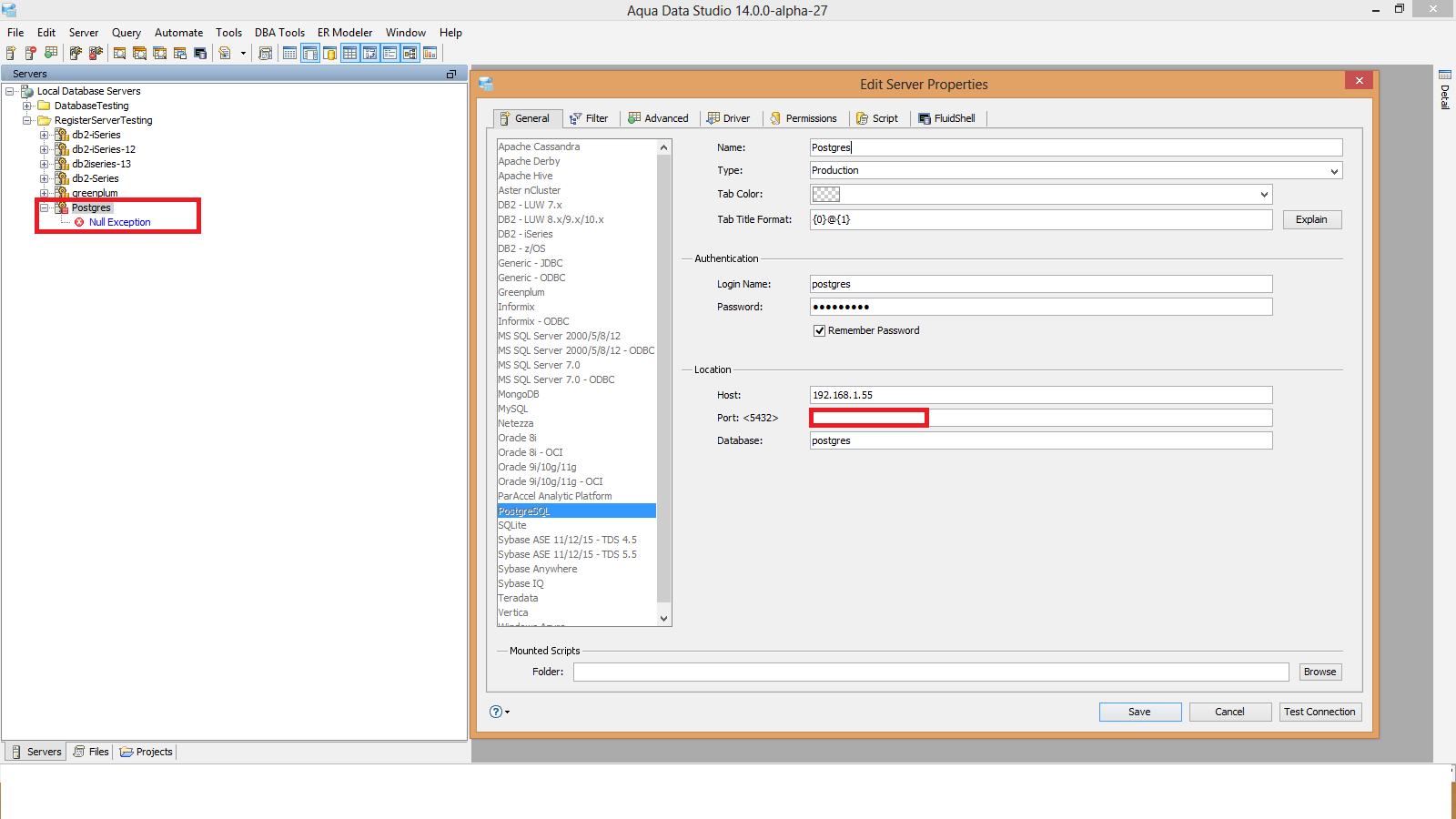This screenshot has width=1456, height=819.
Task: Click the scroll-shaped toolbar icon
Action: (266, 54)
